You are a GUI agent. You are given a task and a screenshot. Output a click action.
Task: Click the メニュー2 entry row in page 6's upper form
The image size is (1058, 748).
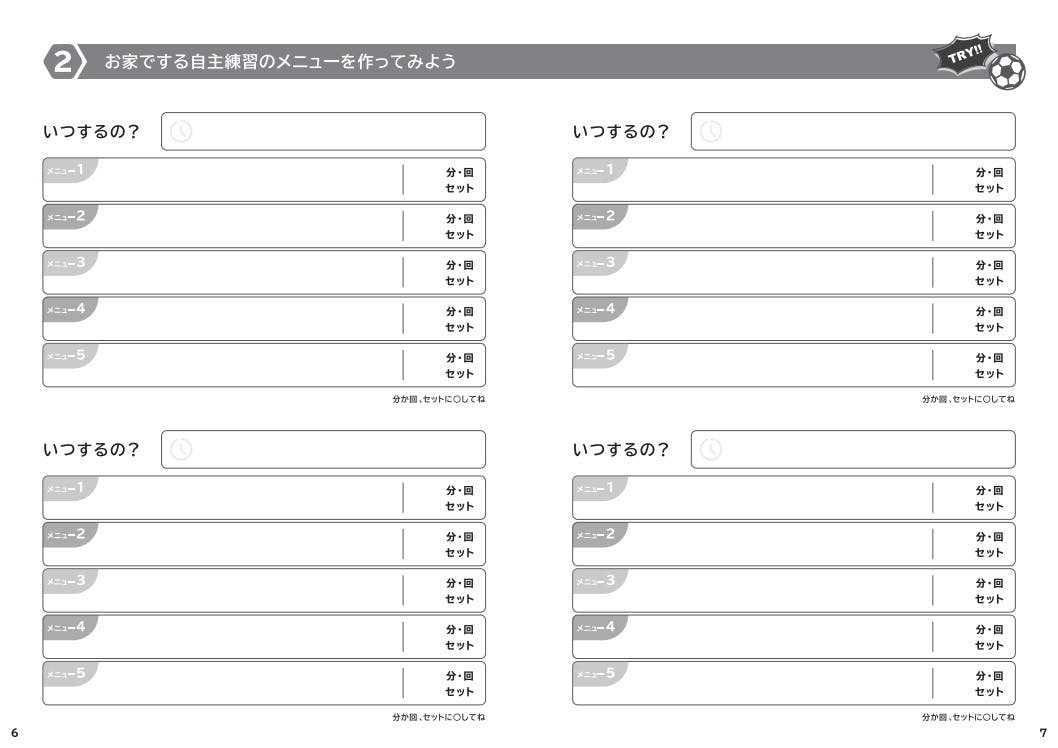[250, 227]
